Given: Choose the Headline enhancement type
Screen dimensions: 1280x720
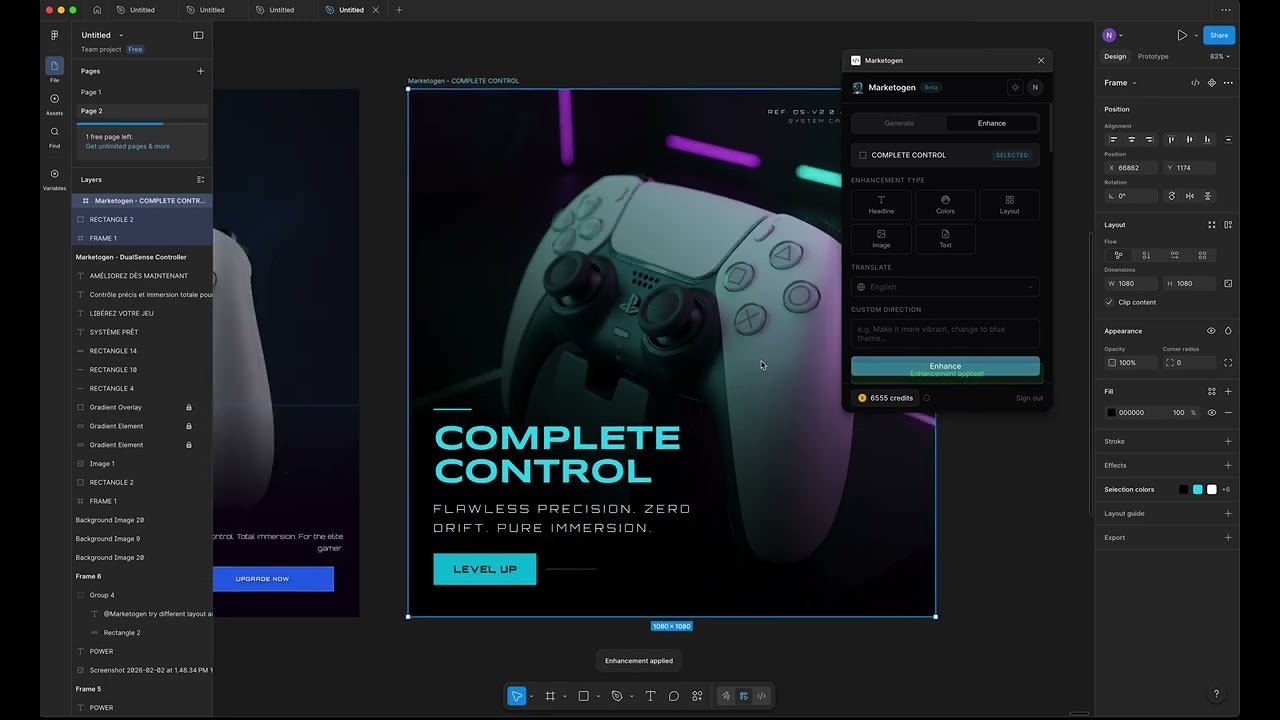Looking at the screenshot, I should coord(881,205).
